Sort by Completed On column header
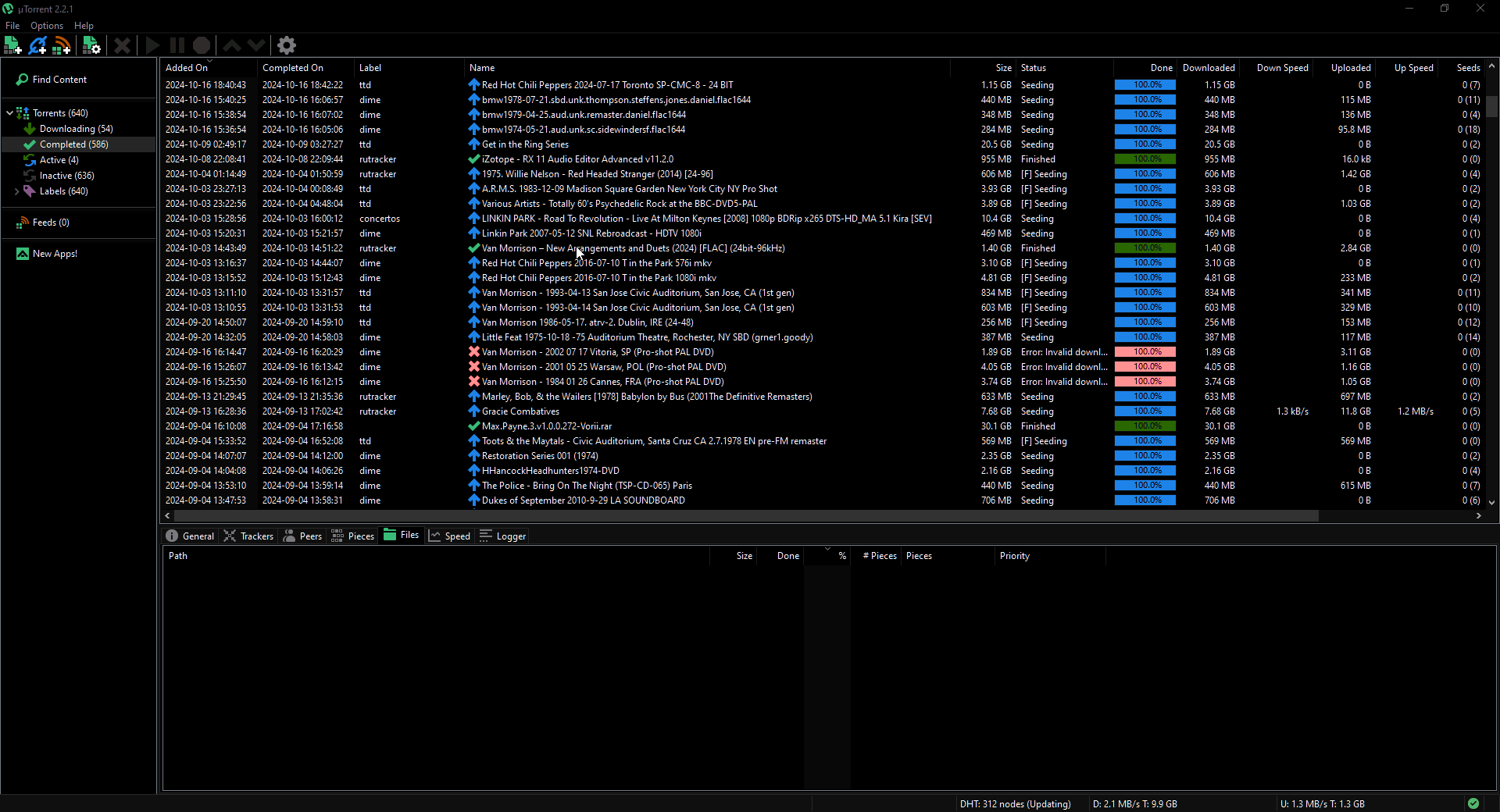1500x812 pixels. [x=305, y=68]
